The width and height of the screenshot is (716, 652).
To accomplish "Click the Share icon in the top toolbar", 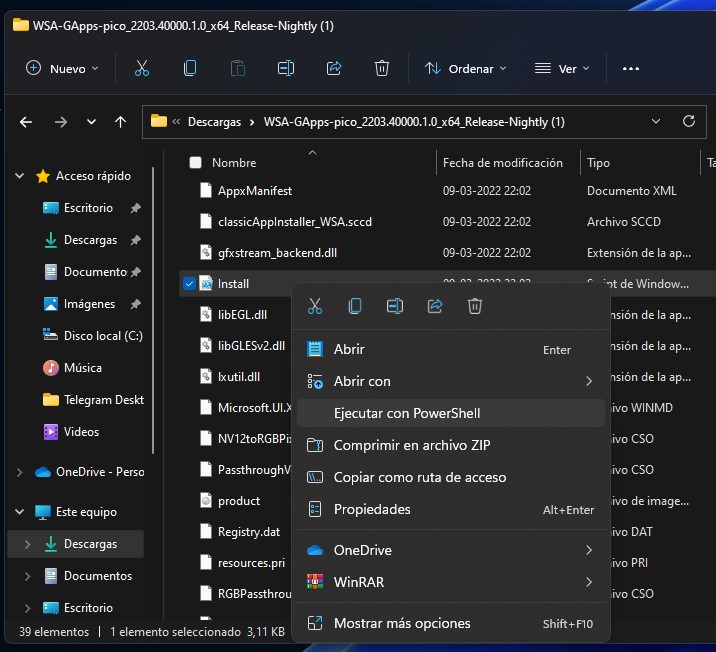I will 334,68.
